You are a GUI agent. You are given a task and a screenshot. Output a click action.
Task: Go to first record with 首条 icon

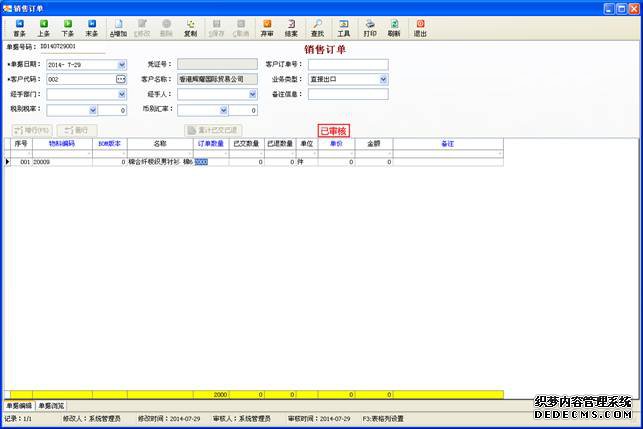point(19,27)
